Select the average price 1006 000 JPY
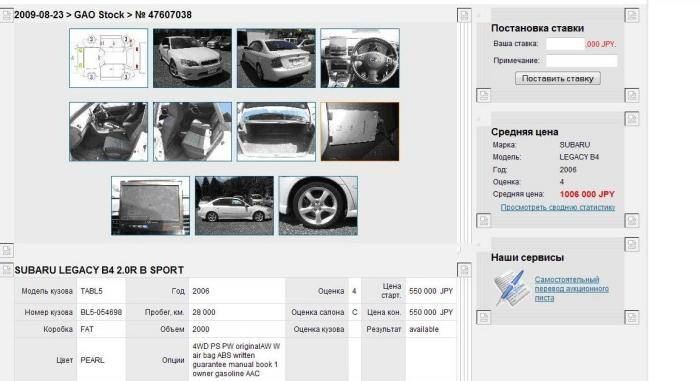Image resolution: width=700 pixels, height=381 pixels. [587, 194]
